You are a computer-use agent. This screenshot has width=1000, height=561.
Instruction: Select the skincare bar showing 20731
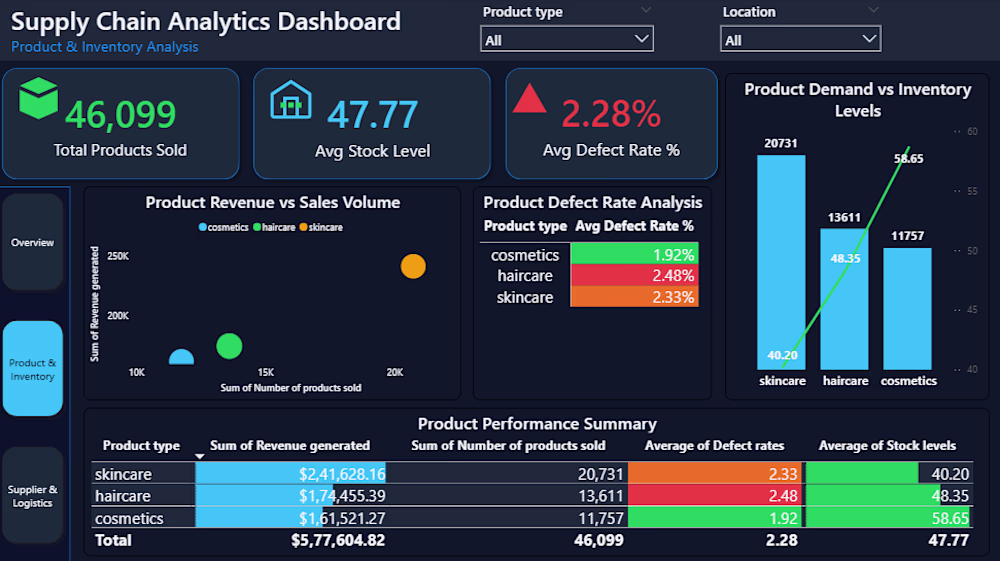click(780, 260)
